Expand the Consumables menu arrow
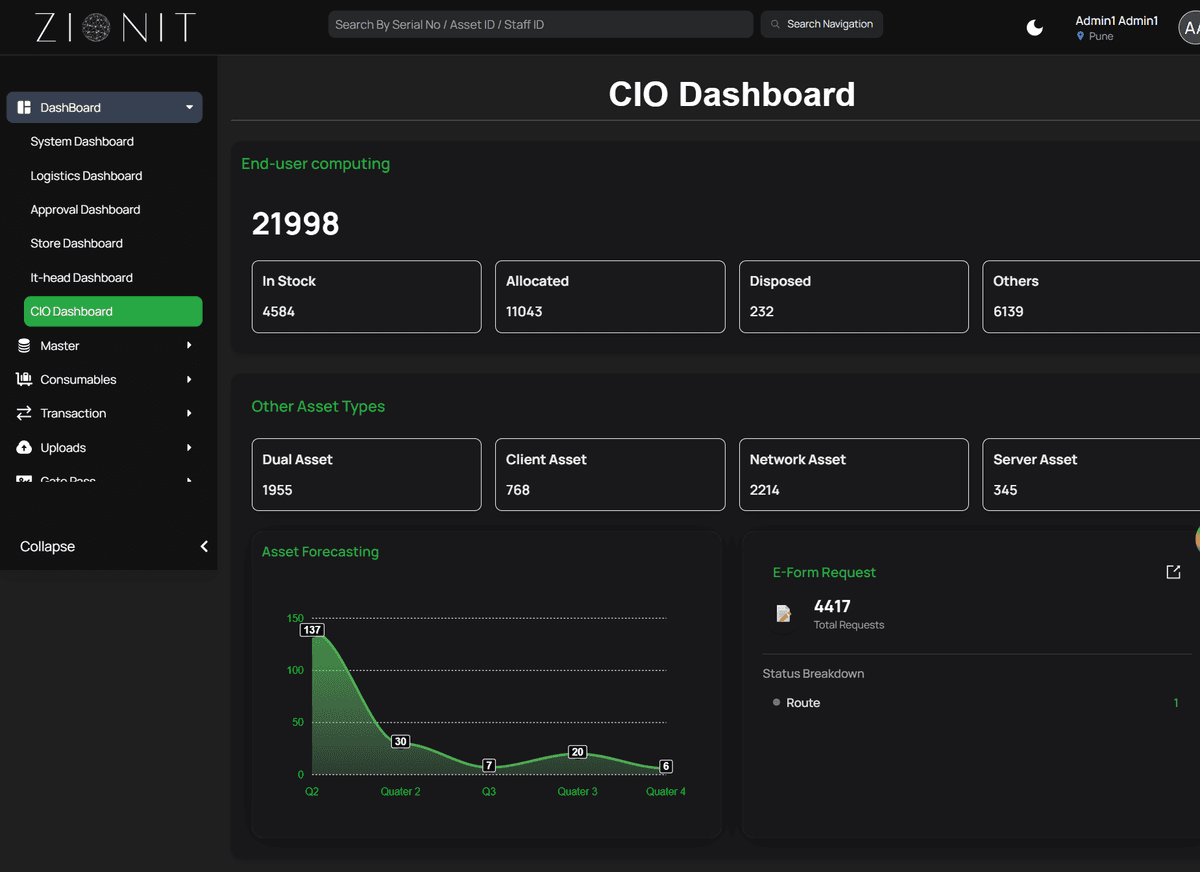1200x872 pixels. 189,380
